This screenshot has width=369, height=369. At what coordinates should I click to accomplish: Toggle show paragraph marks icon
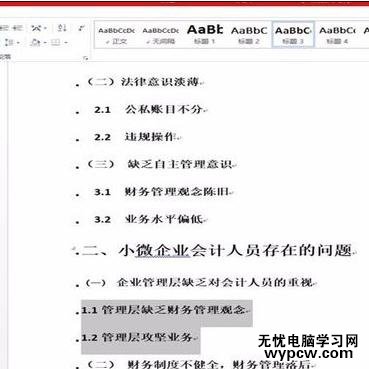pos(82,28)
